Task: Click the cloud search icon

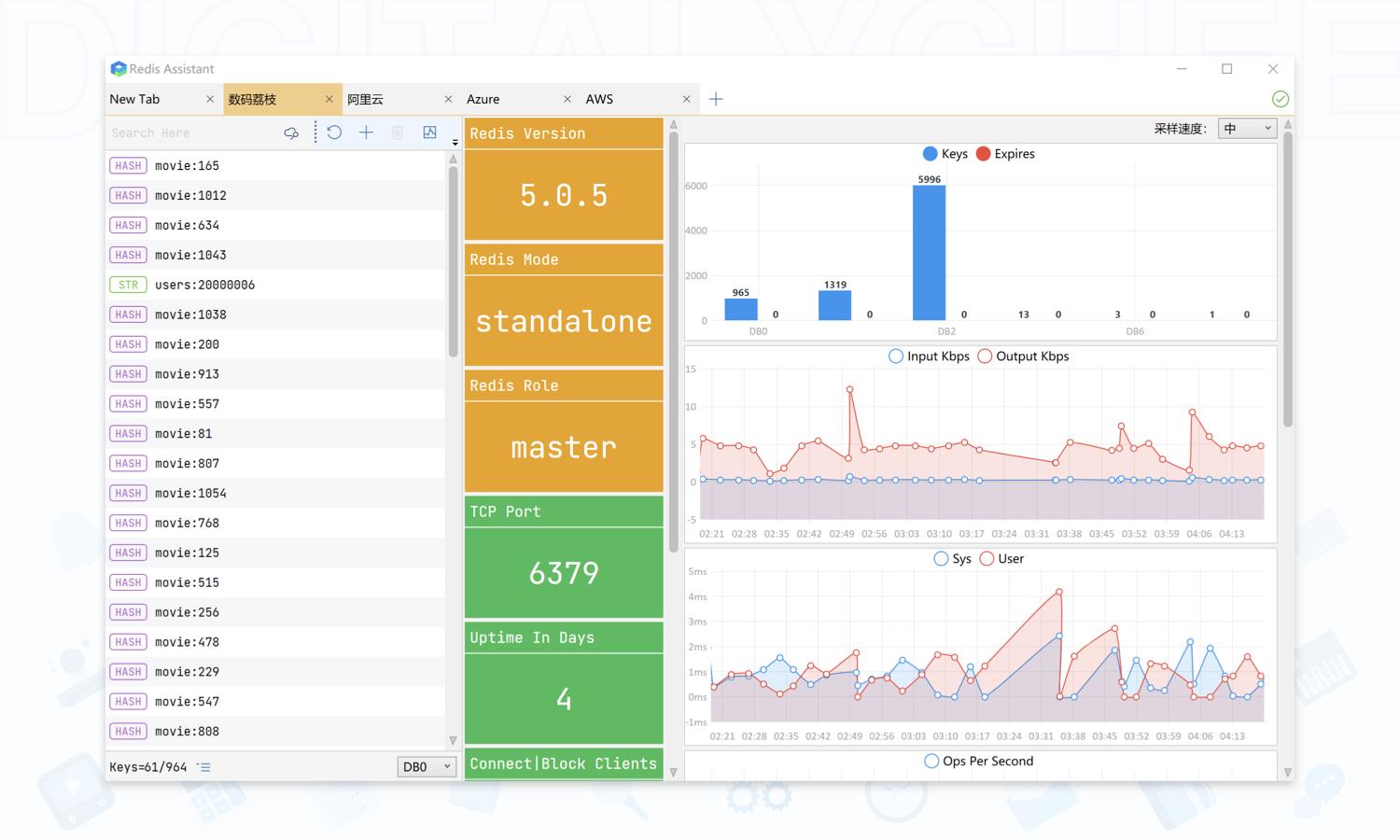Action: (291, 133)
